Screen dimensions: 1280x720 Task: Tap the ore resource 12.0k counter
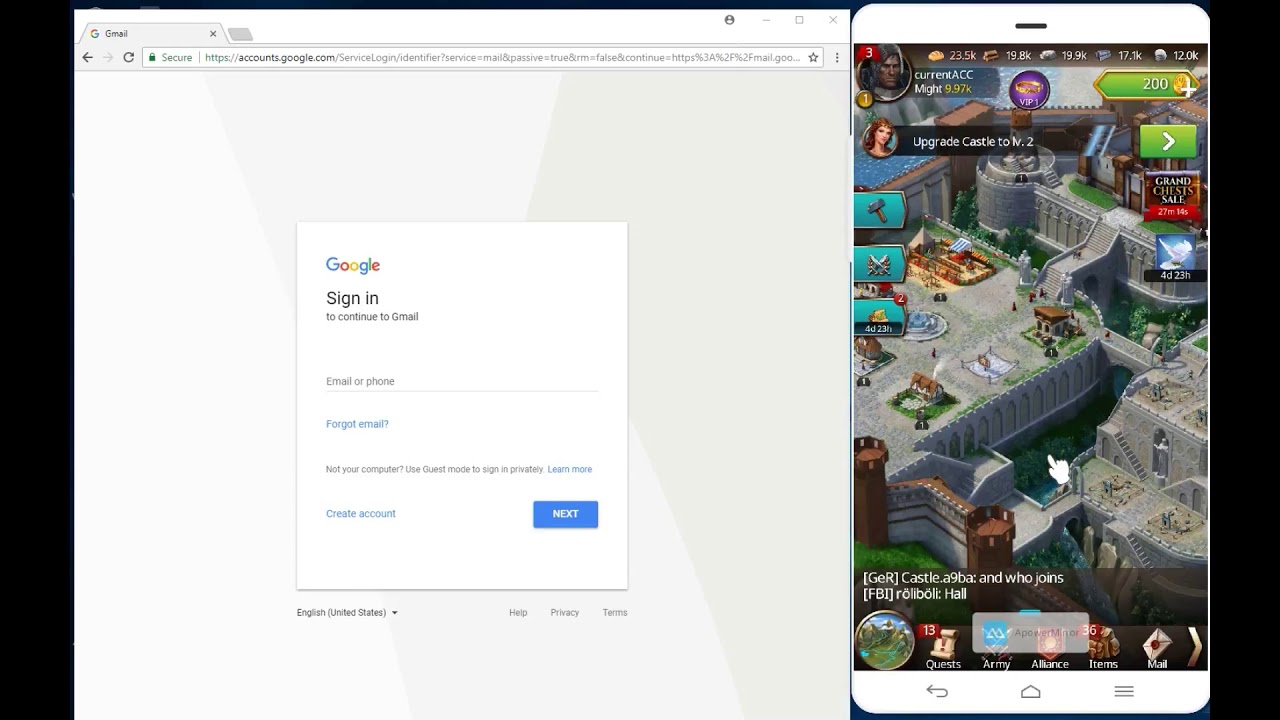(1176, 56)
